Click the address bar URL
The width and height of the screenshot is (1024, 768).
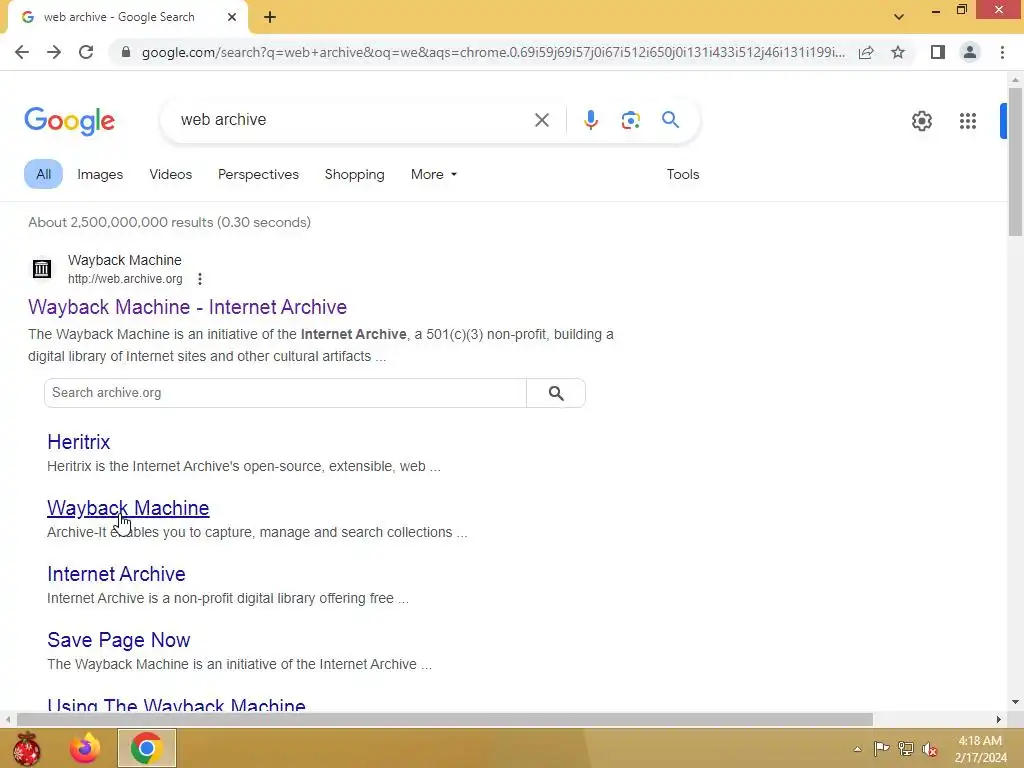493,52
